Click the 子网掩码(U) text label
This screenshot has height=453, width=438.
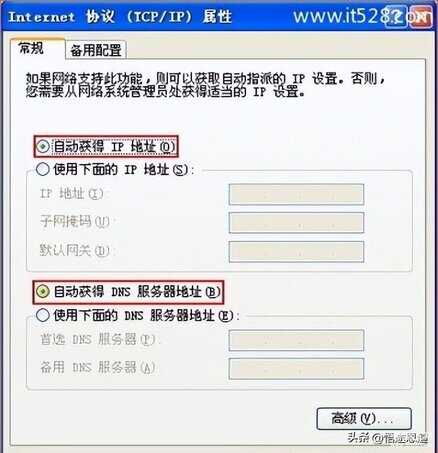click(x=75, y=222)
